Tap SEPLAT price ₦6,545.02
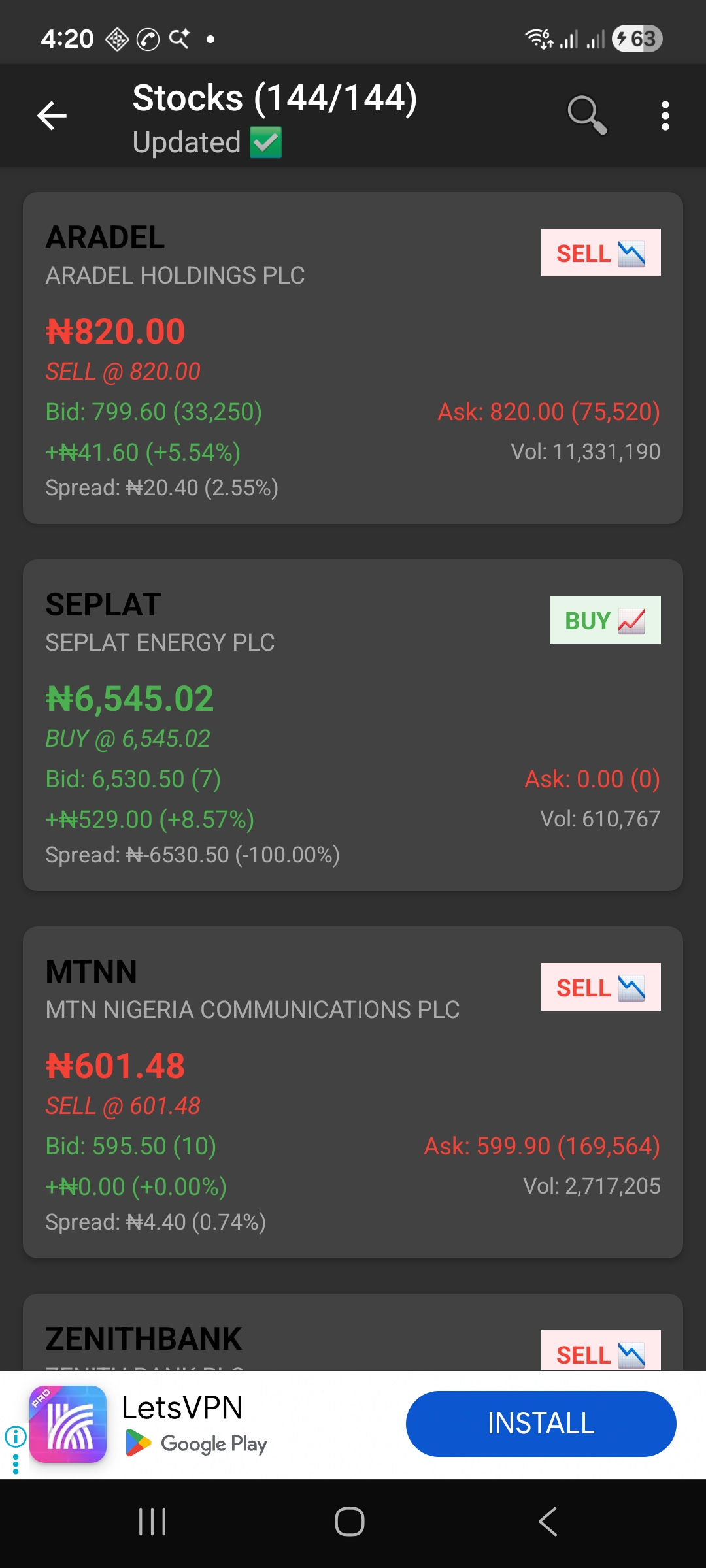Screen dimensions: 706x1568 (x=129, y=699)
